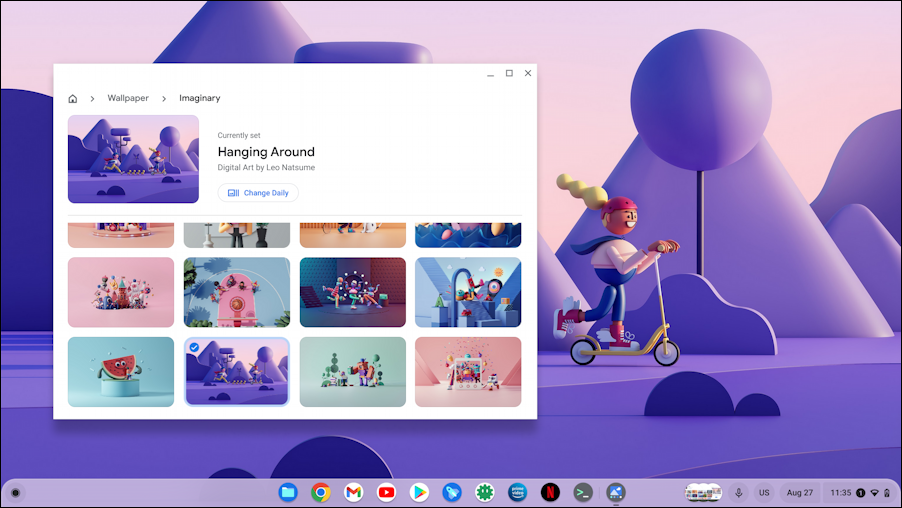Select the checked Hanging Around wallpaper thumbnail
902x508 pixels.
pyautogui.click(x=237, y=372)
